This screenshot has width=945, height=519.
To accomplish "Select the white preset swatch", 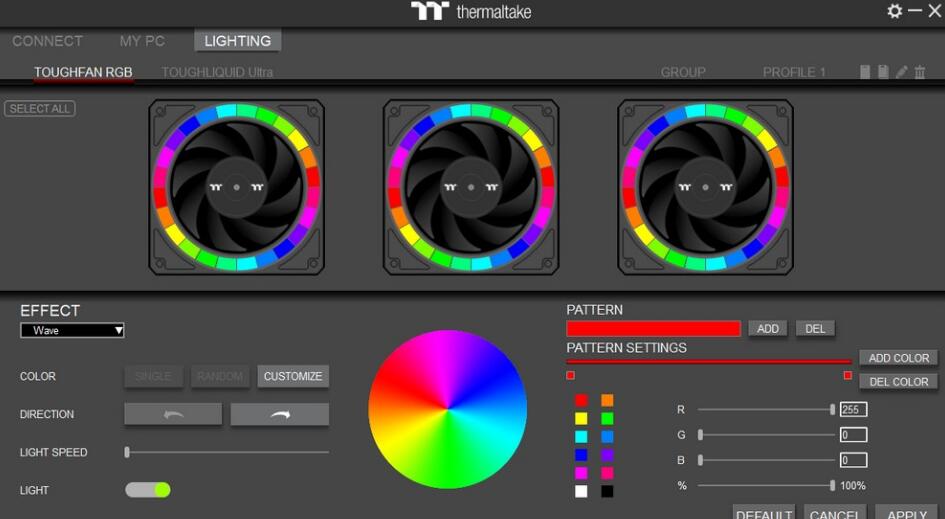I will [581, 491].
